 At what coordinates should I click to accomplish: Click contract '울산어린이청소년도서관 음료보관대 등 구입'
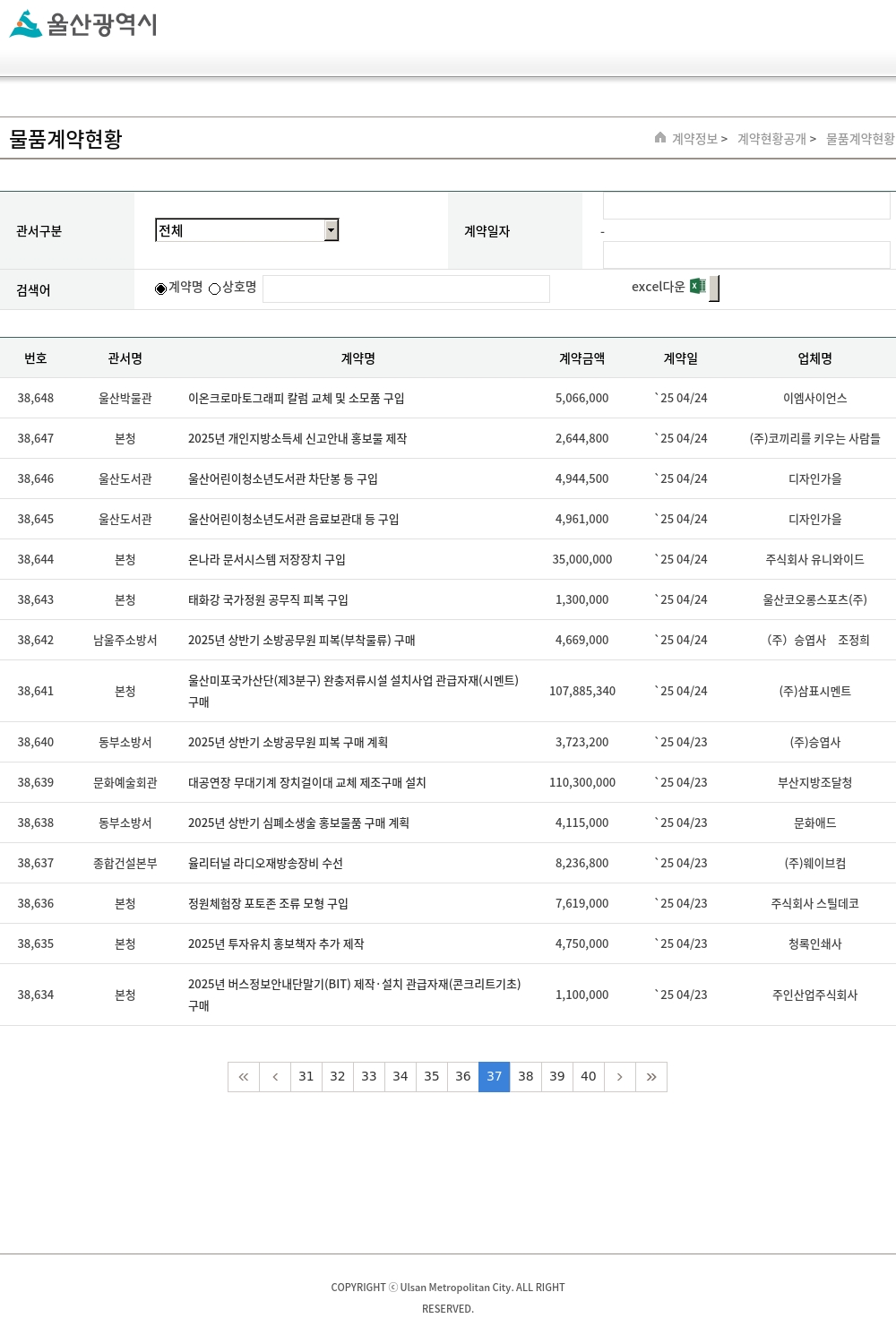294,520
